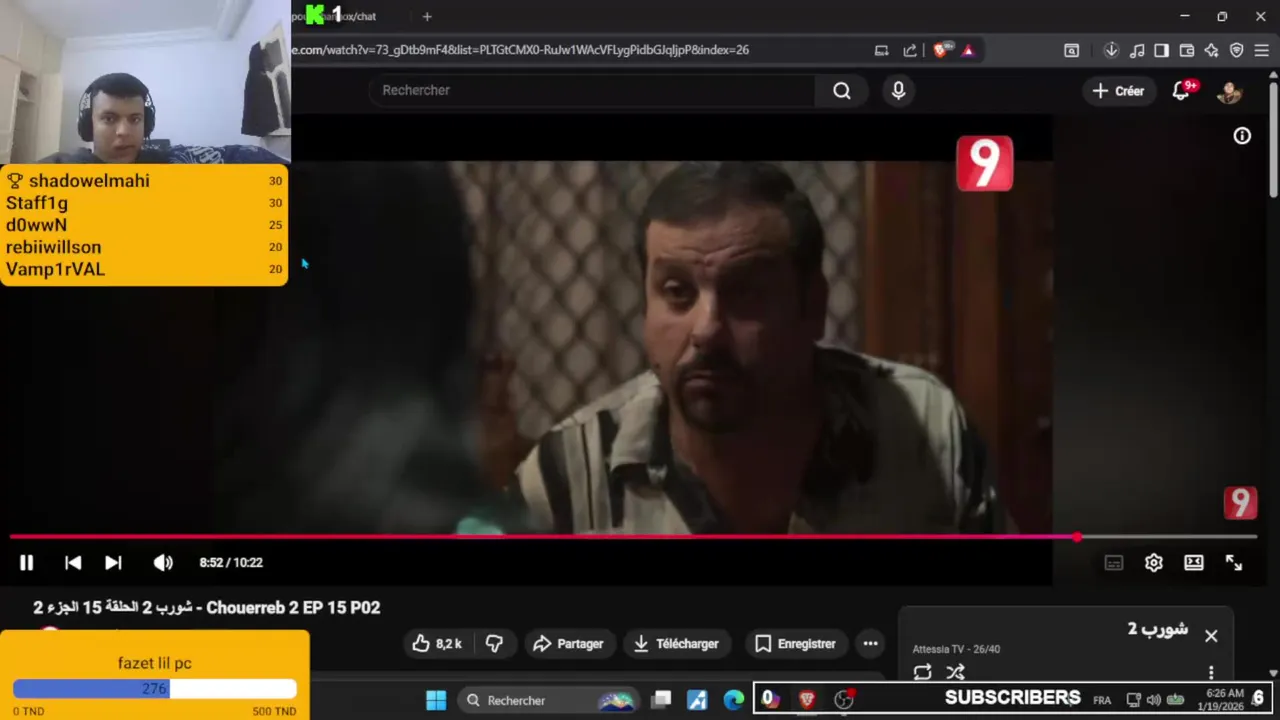This screenshot has height=720, width=1280.
Task: Toggle playlist loop
Action: [x=923, y=672]
